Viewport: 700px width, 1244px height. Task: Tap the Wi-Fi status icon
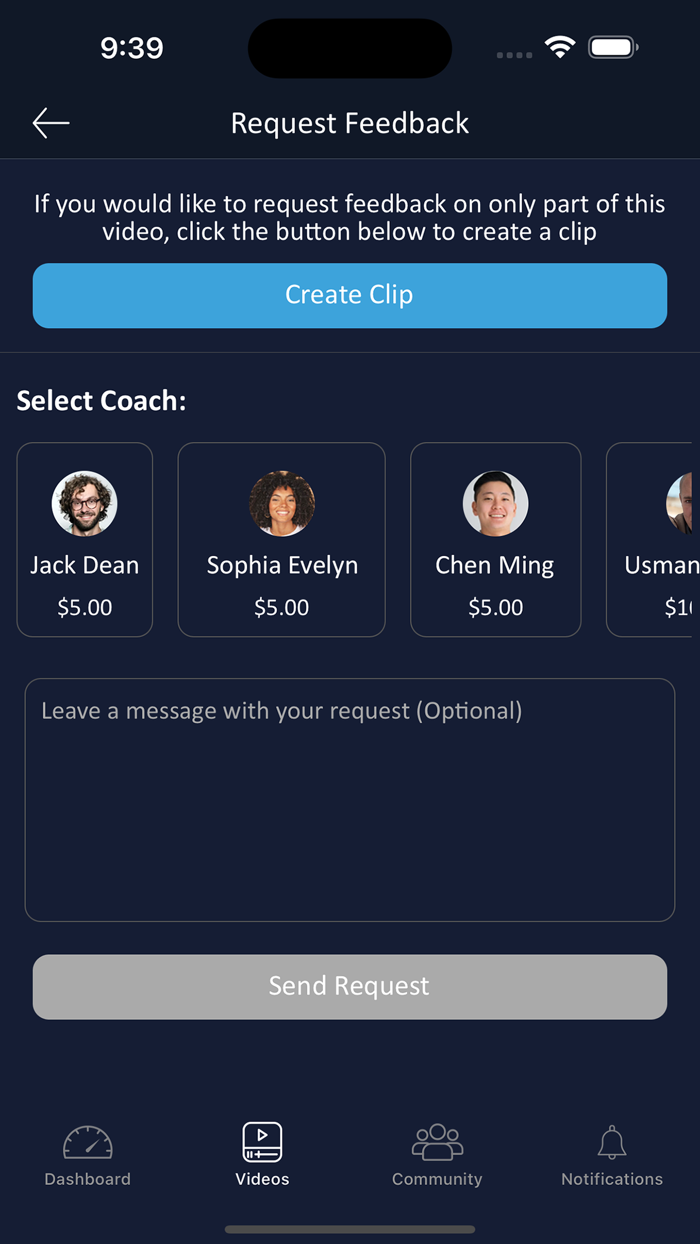[x=560, y=46]
